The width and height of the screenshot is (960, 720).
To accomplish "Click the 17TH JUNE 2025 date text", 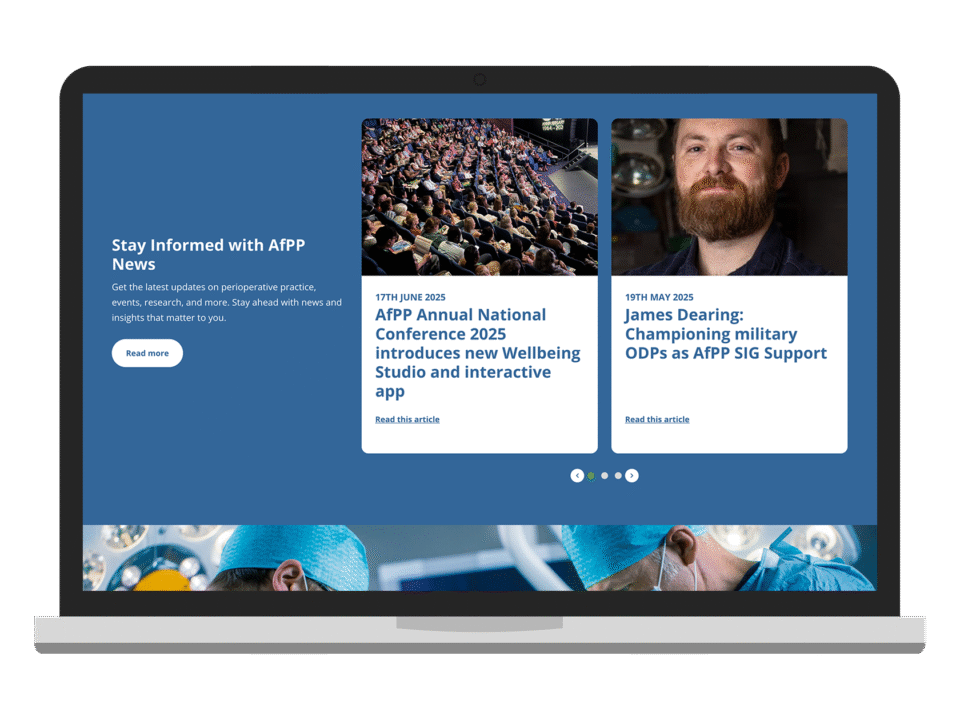I will click(410, 298).
